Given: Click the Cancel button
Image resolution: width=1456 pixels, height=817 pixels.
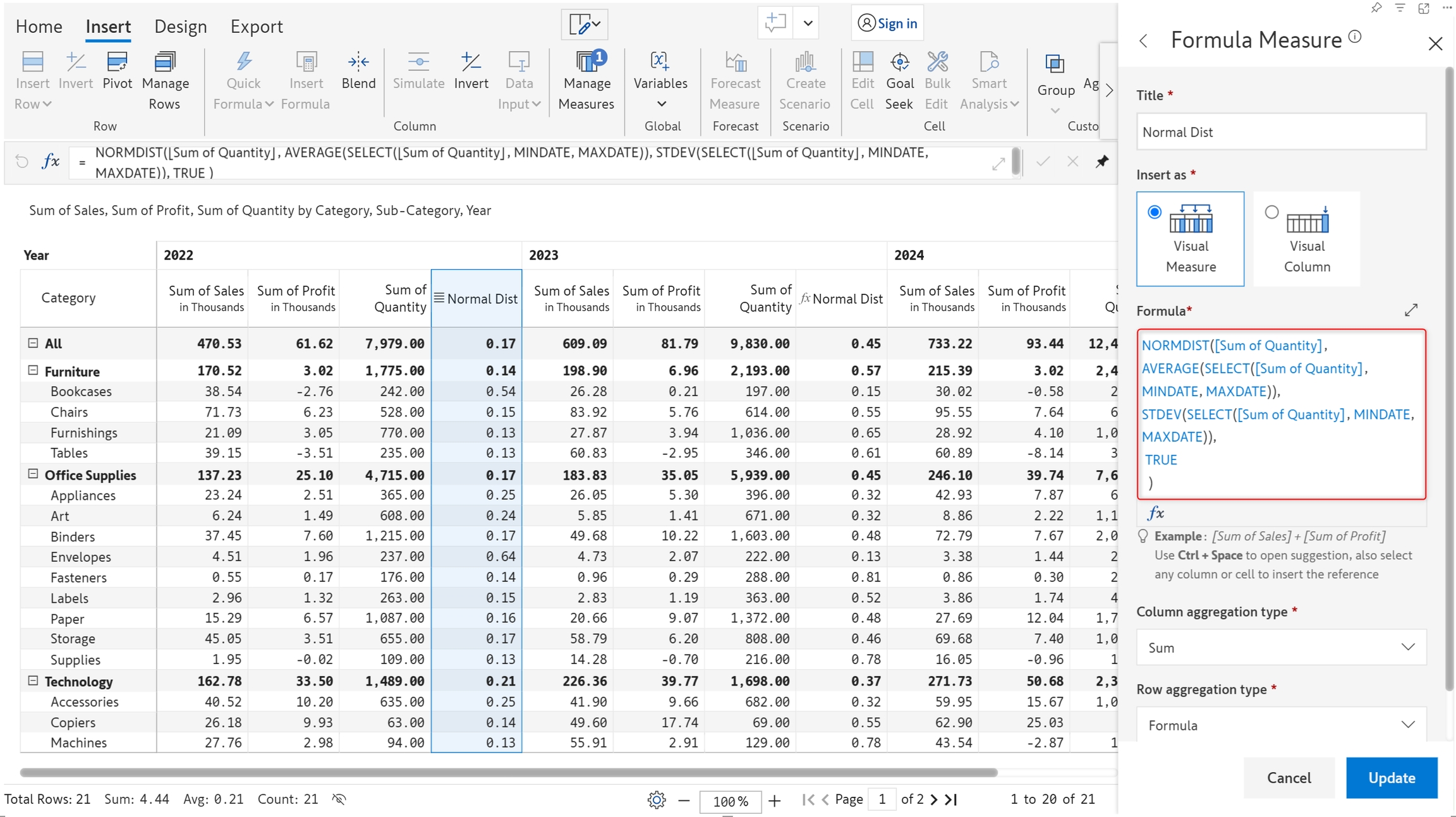Looking at the screenshot, I should (1289, 778).
